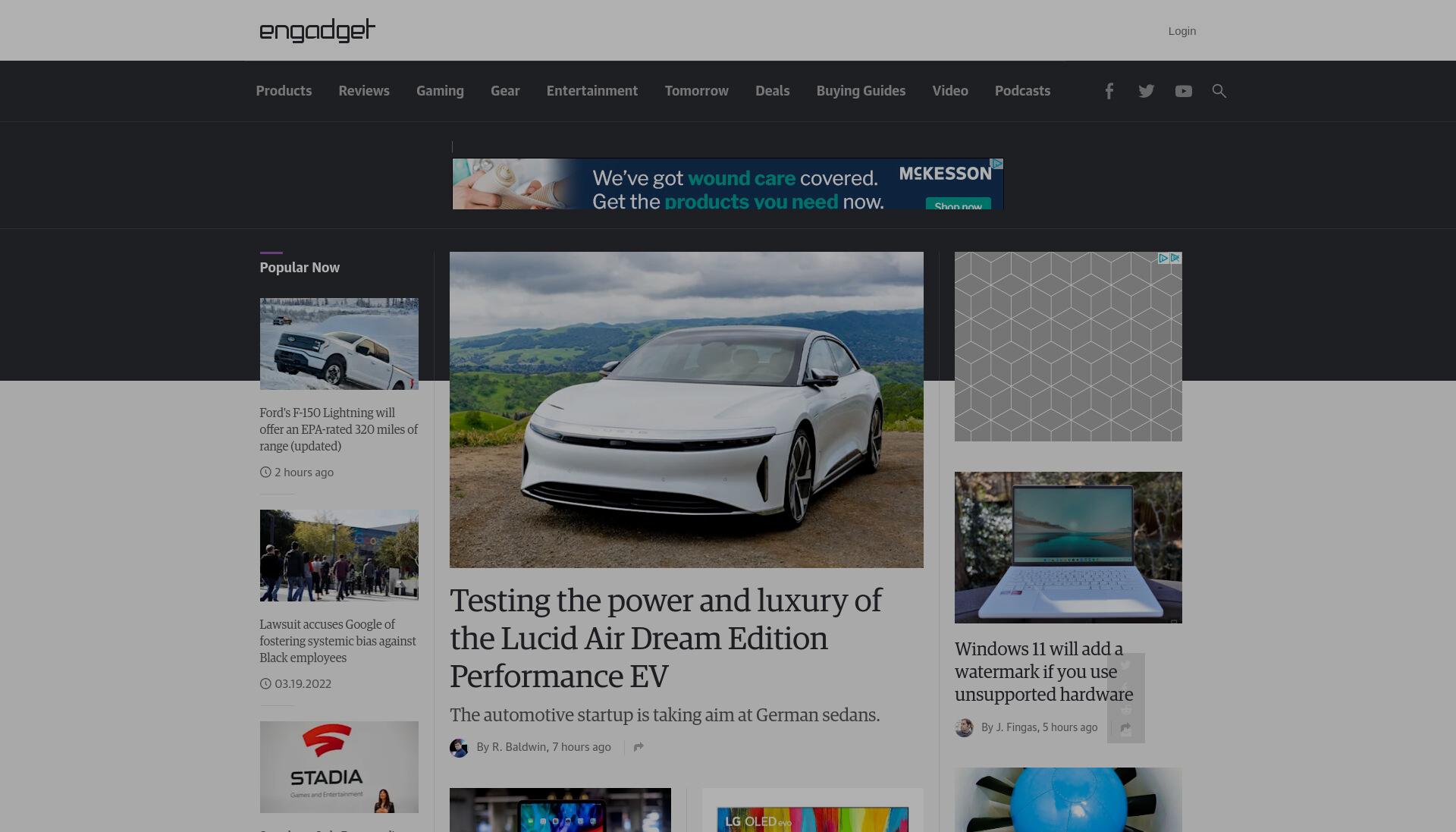This screenshot has width=1456, height=832.
Task: Click 'The automotive startup is taking aim' subtitle
Action: tap(664, 715)
